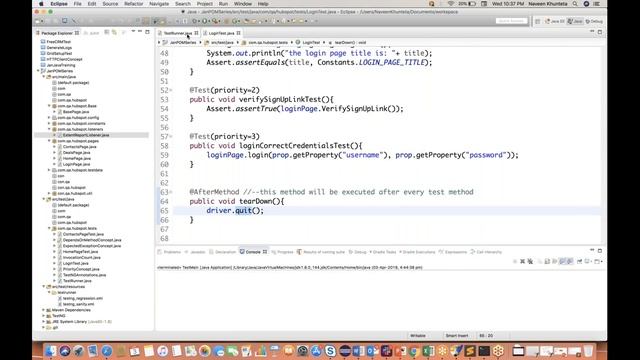Select the Console tab
Screen dimensions: 640x360
[x=253, y=252]
